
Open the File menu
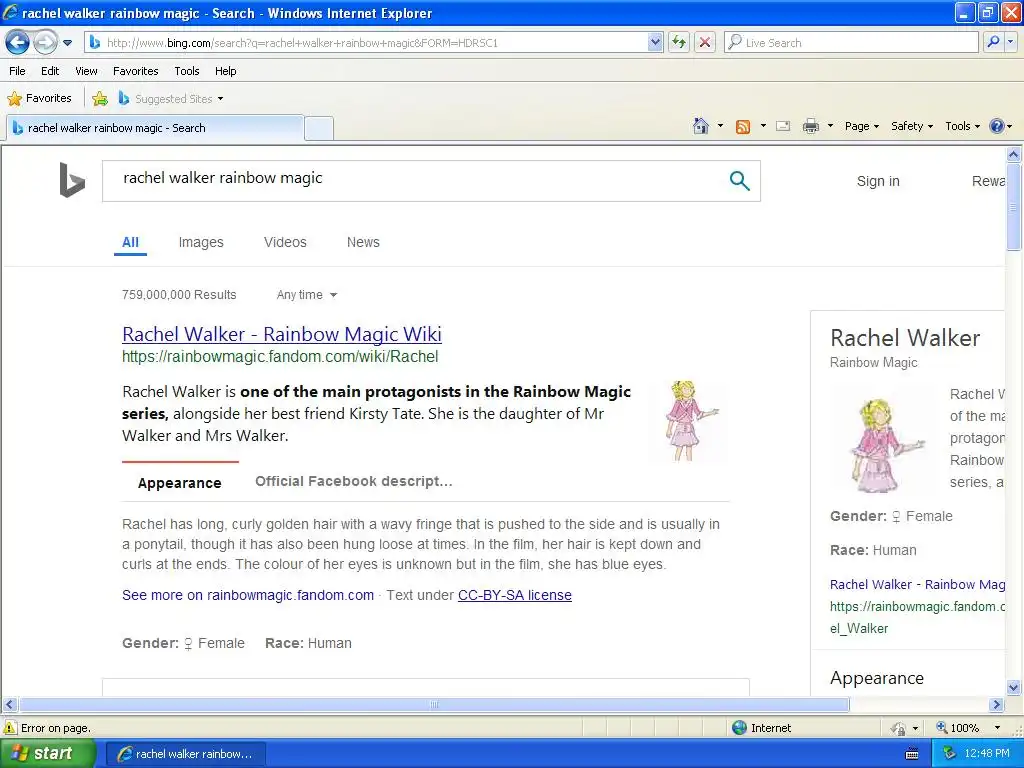(x=18, y=71)
